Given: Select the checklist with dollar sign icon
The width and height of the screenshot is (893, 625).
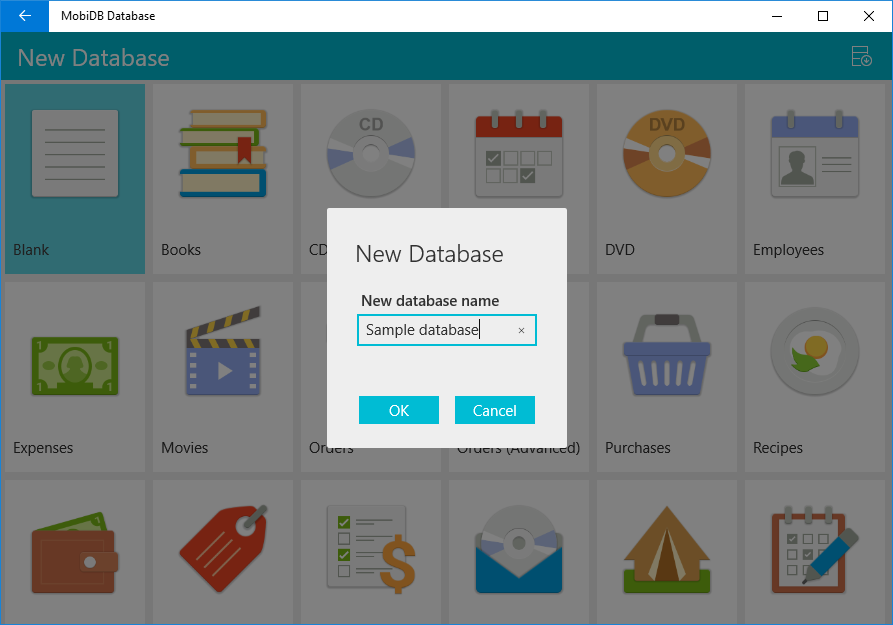Looking at the screenshot, I should (371, 548).
